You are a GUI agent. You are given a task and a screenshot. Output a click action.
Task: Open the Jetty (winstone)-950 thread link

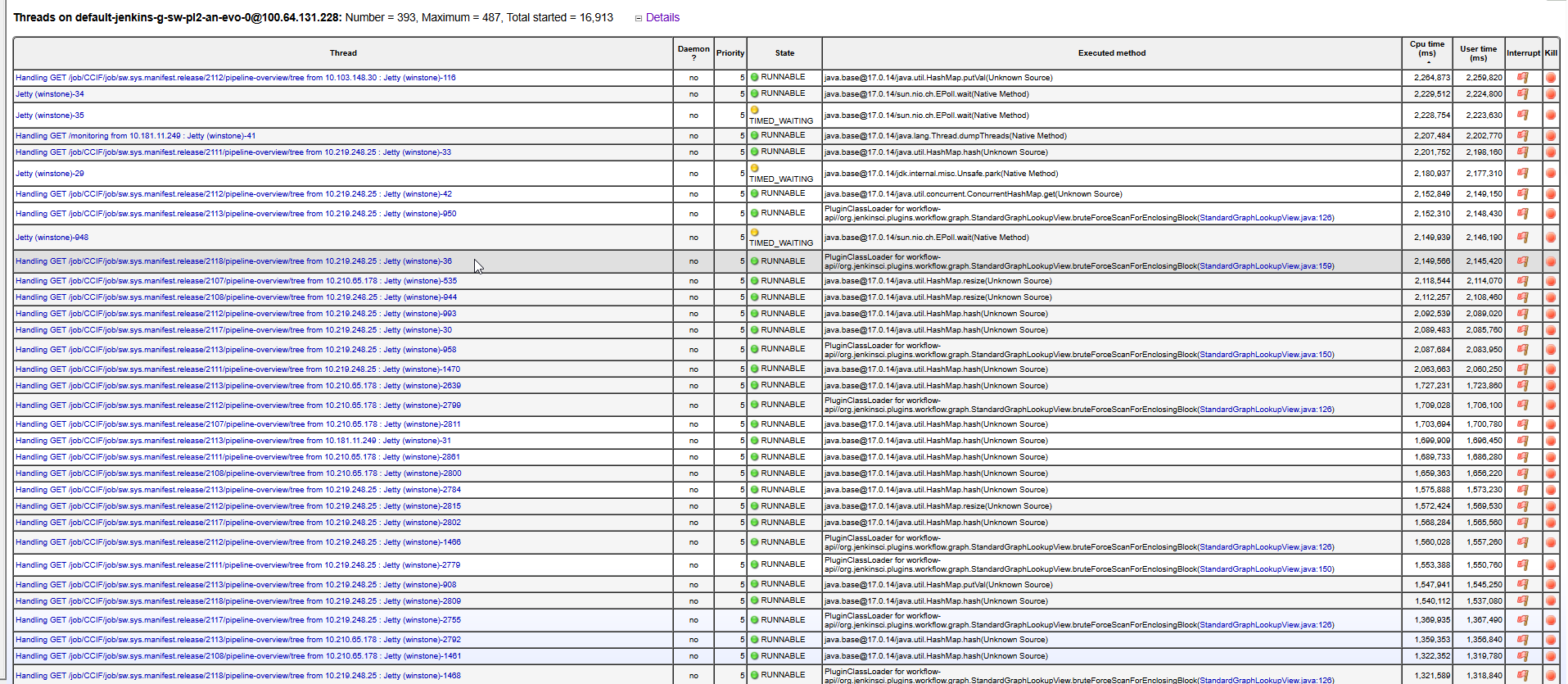[x=236, y=214]
